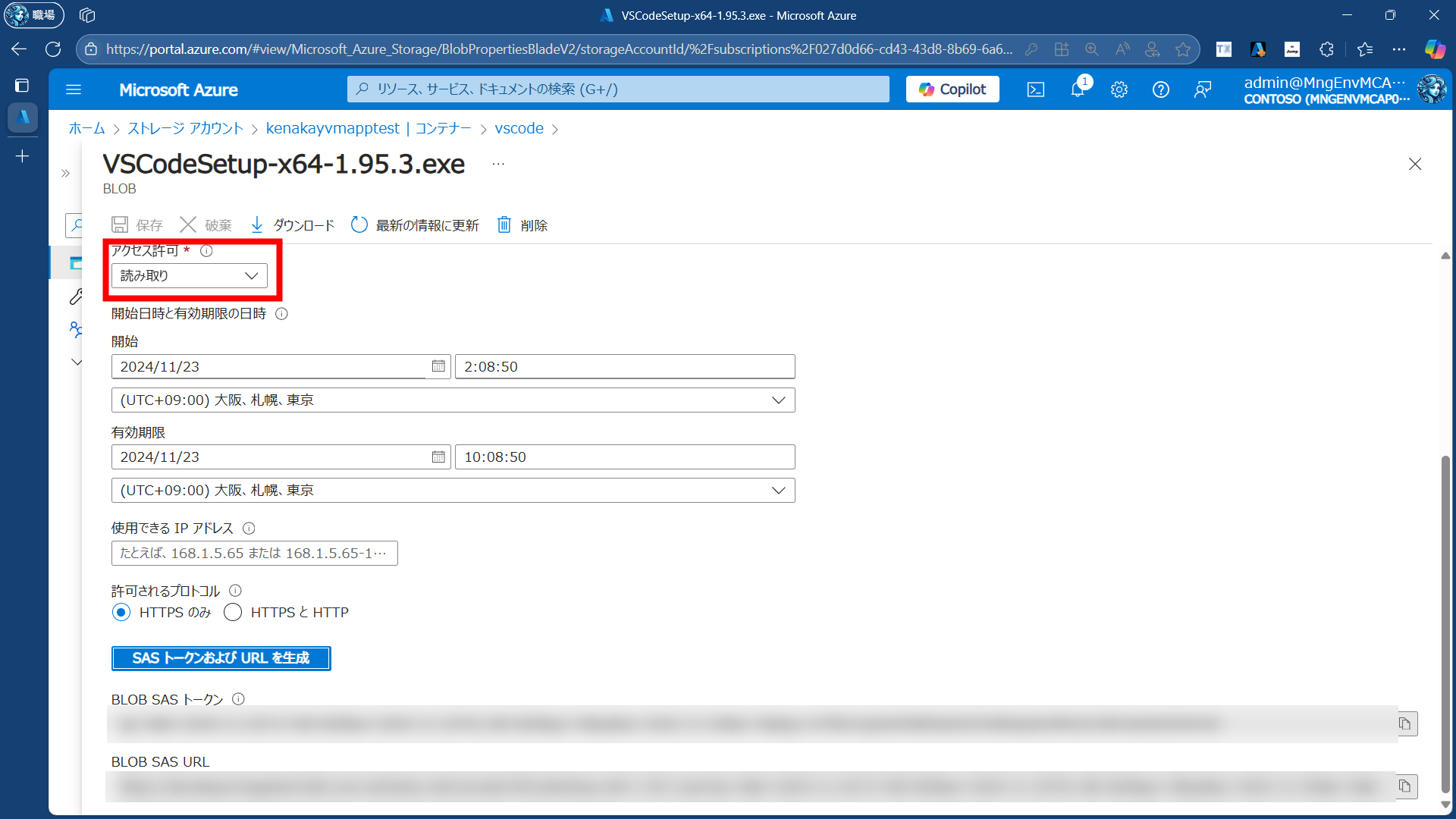This screenshot has width=1456, height=819.
Task: Select HTTPS と HTTP protocol option
Action: pyautogui.click(x=233, y=612)
